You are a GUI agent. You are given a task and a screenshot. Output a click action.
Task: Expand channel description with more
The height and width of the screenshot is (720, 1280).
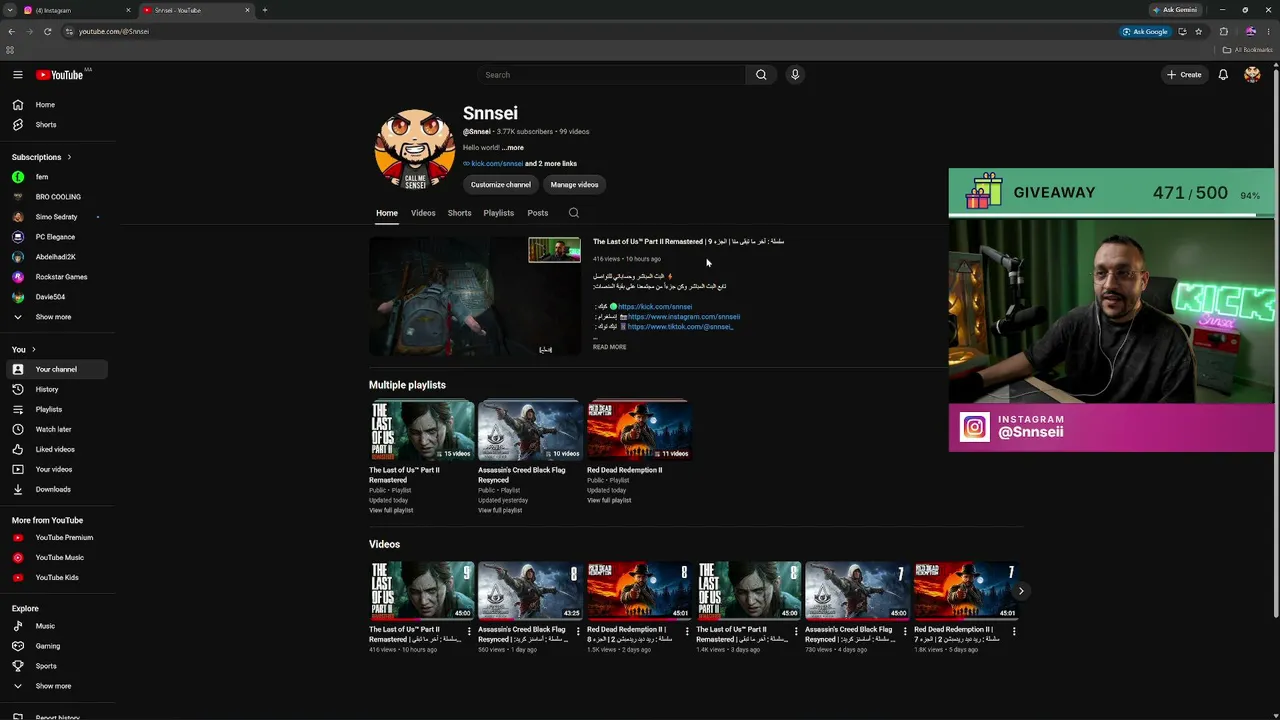click(x=513, y=148)
